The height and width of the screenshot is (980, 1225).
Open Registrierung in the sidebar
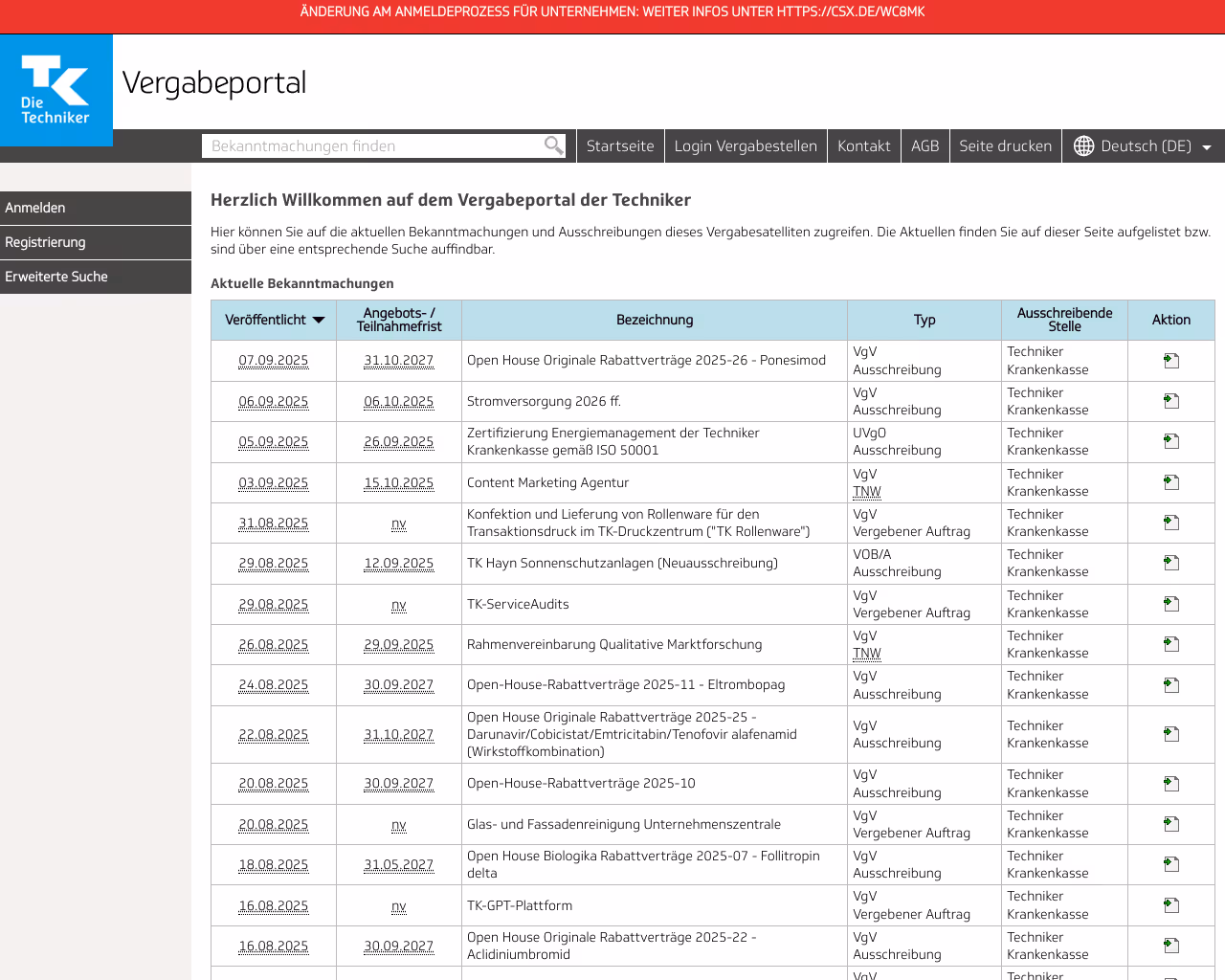96,242
